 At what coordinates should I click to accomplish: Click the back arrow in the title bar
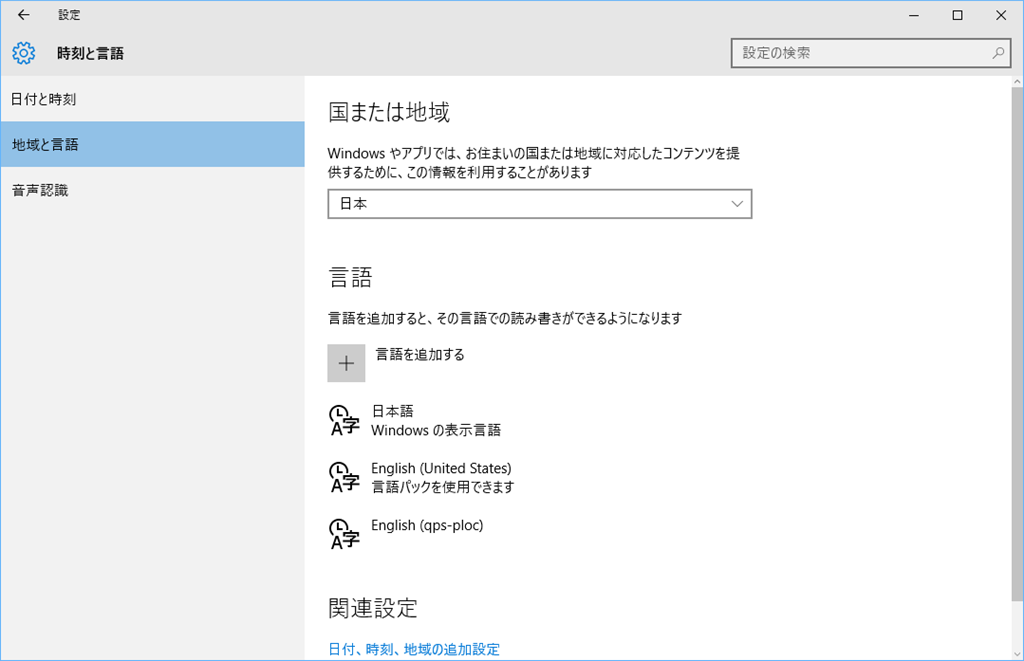(x=23, y=15)
